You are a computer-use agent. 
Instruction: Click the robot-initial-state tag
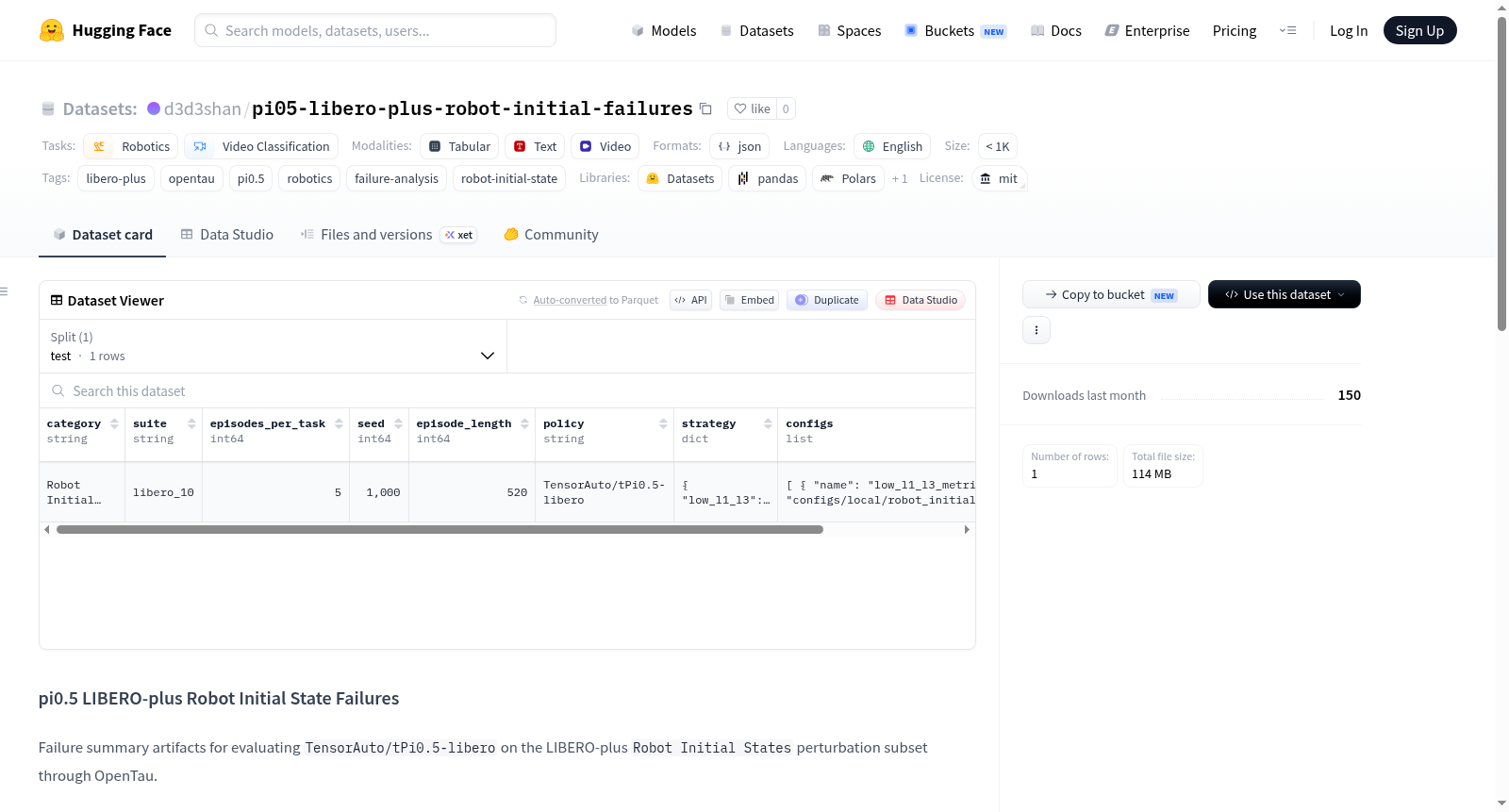[x=509, y=178]
